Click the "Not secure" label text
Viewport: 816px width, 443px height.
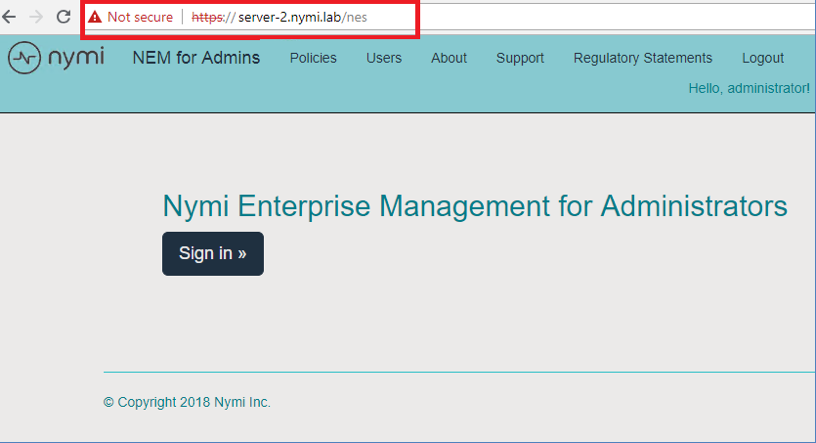[140, 18]
